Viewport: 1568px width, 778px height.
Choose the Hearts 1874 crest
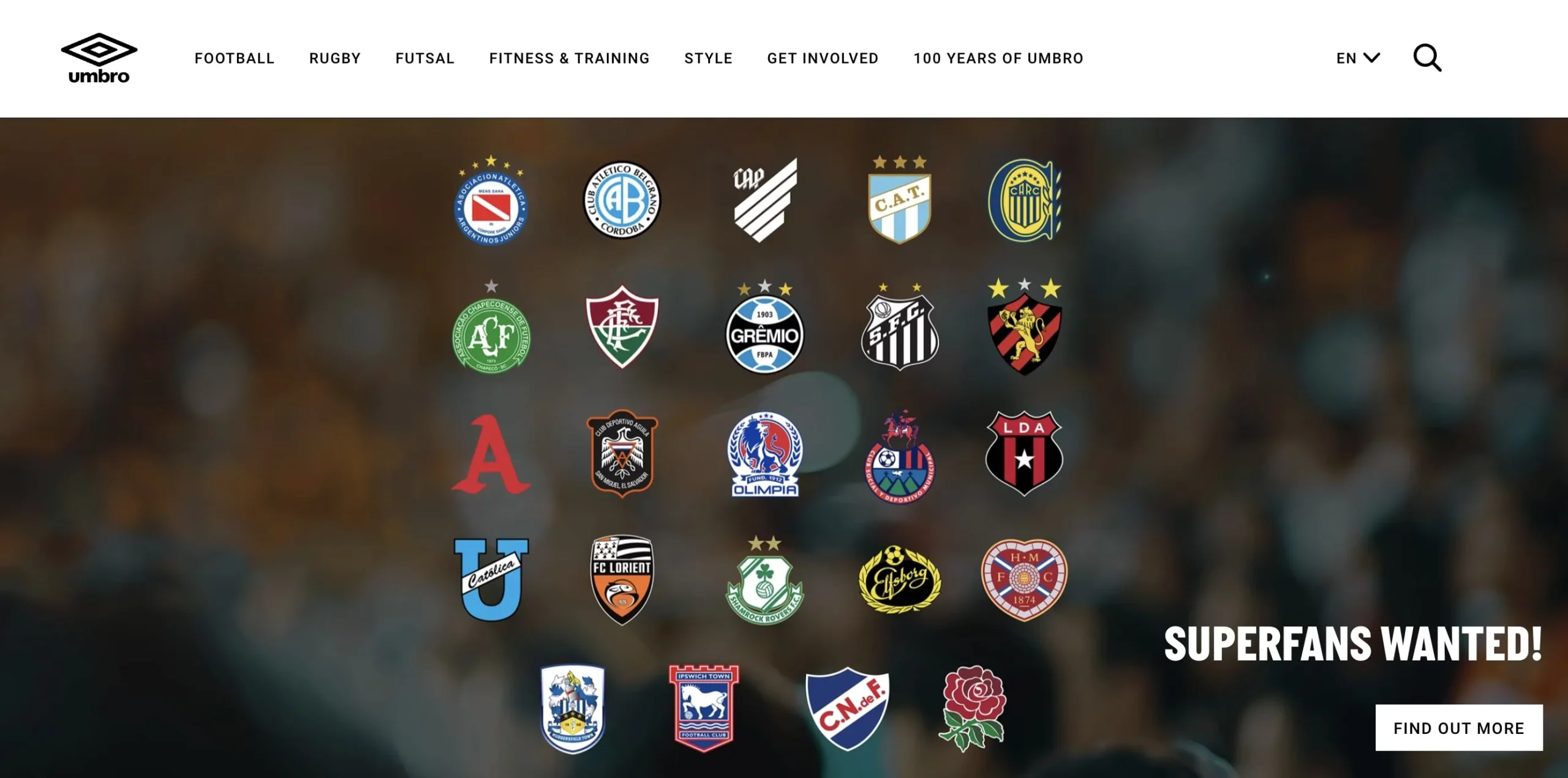click(1024, 580)
